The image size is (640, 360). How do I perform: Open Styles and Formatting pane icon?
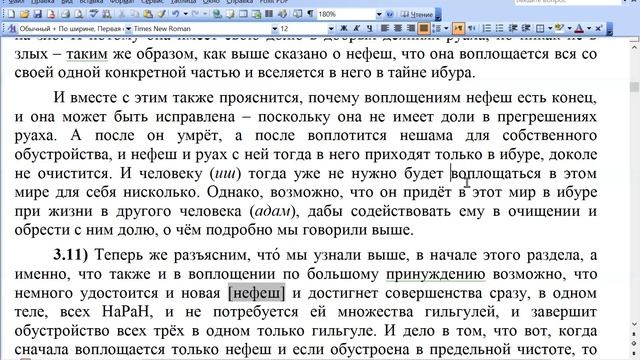click(12, 29)
